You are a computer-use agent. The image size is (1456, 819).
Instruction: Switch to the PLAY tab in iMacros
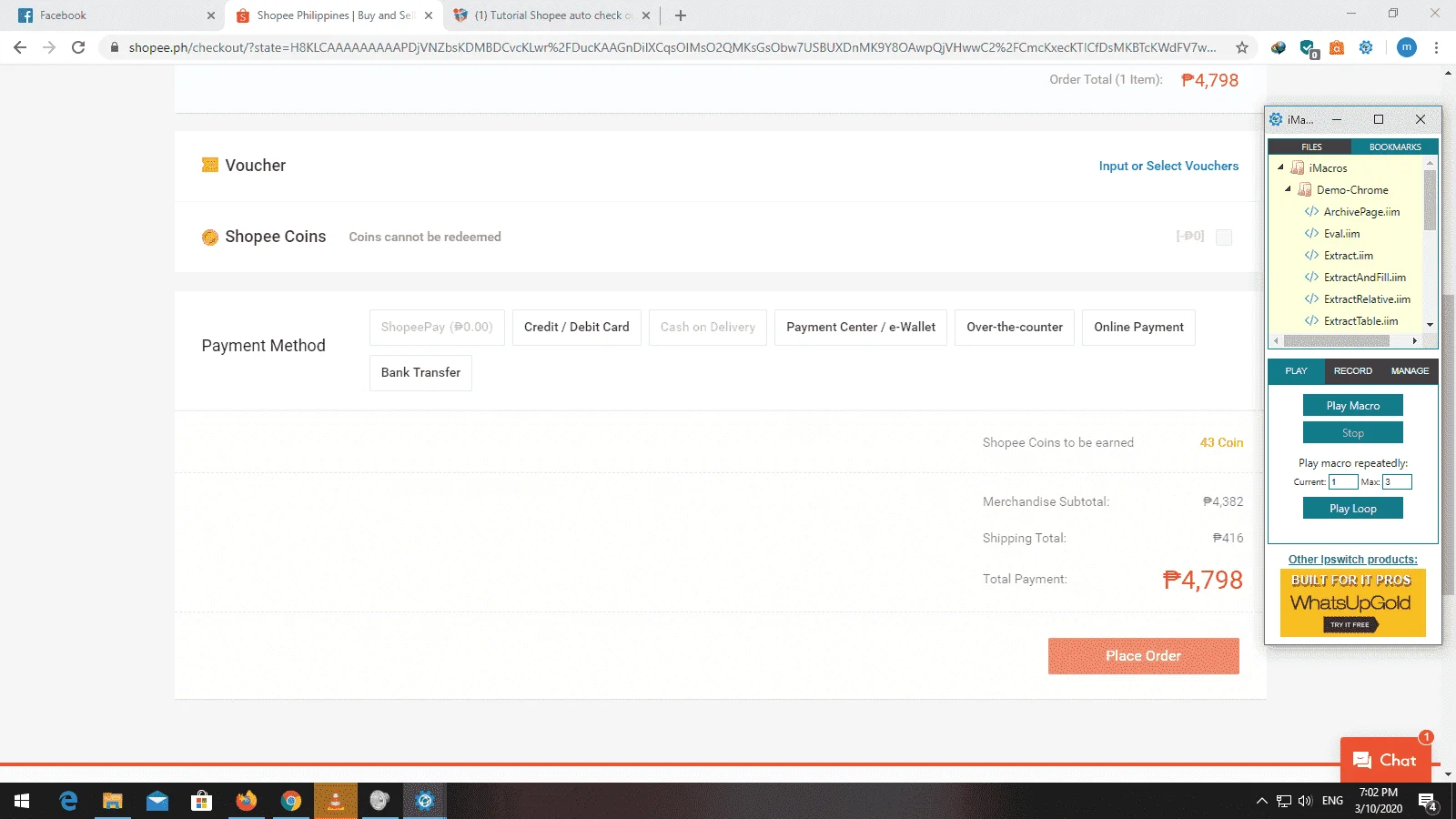pos(1296,371)
